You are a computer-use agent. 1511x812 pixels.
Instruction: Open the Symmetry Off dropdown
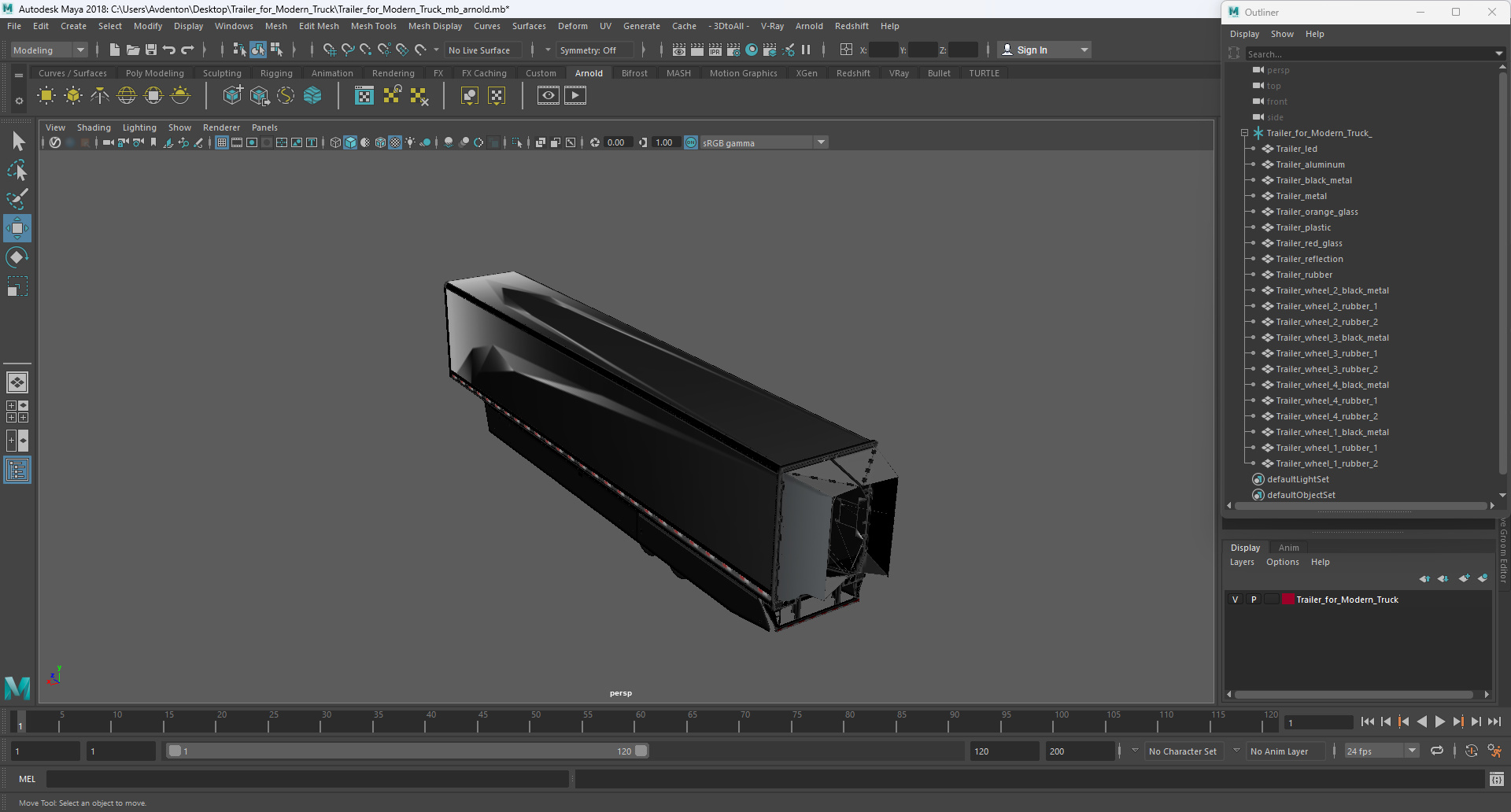(595, 50)
